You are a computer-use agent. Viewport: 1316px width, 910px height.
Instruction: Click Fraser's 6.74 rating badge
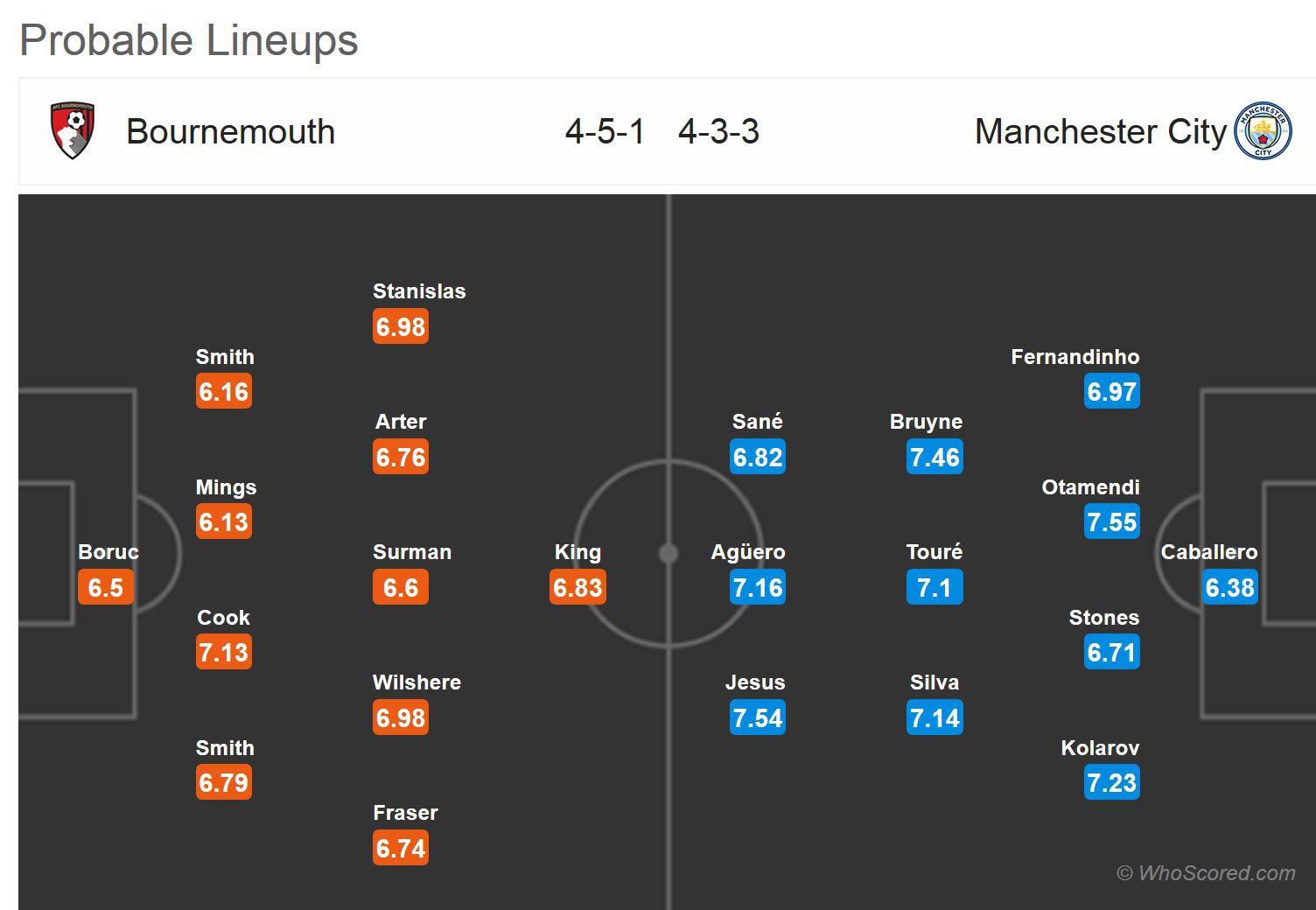(401, 848)
